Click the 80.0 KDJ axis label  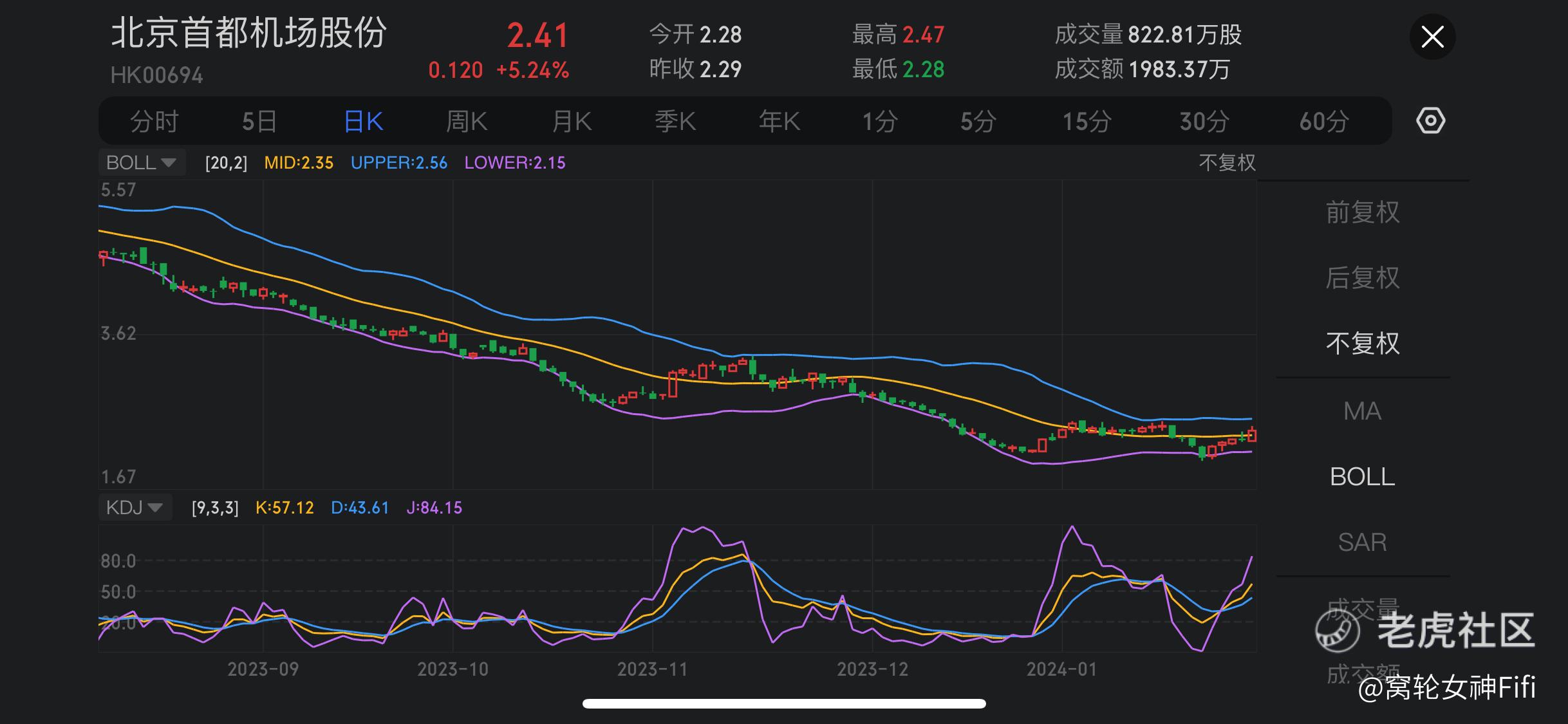coord(118,561)
